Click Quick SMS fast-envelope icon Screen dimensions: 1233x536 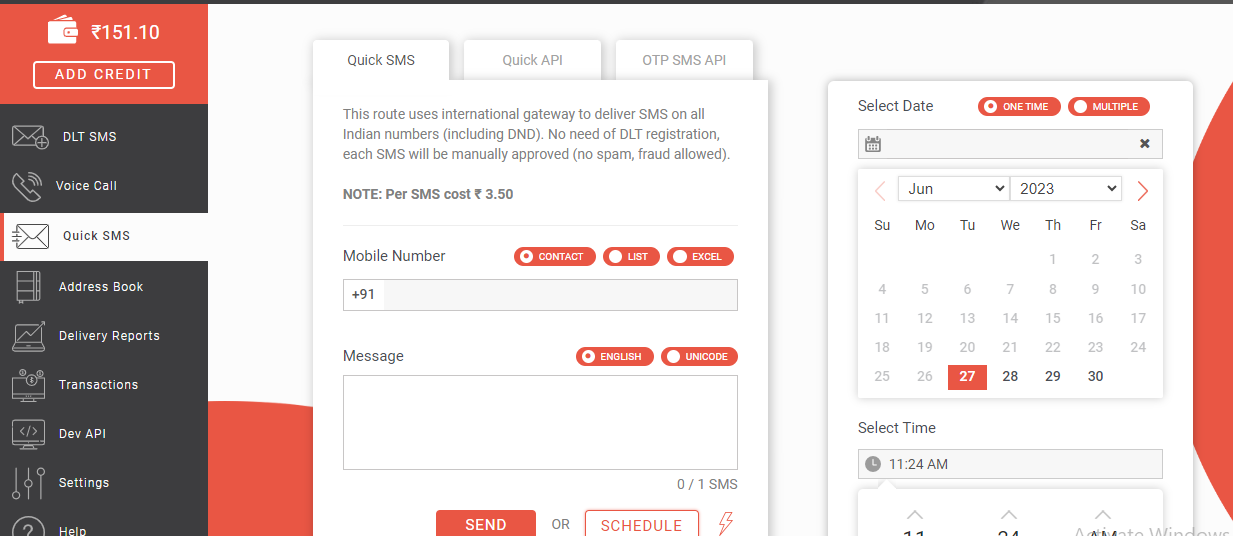[x=29, y=236]
